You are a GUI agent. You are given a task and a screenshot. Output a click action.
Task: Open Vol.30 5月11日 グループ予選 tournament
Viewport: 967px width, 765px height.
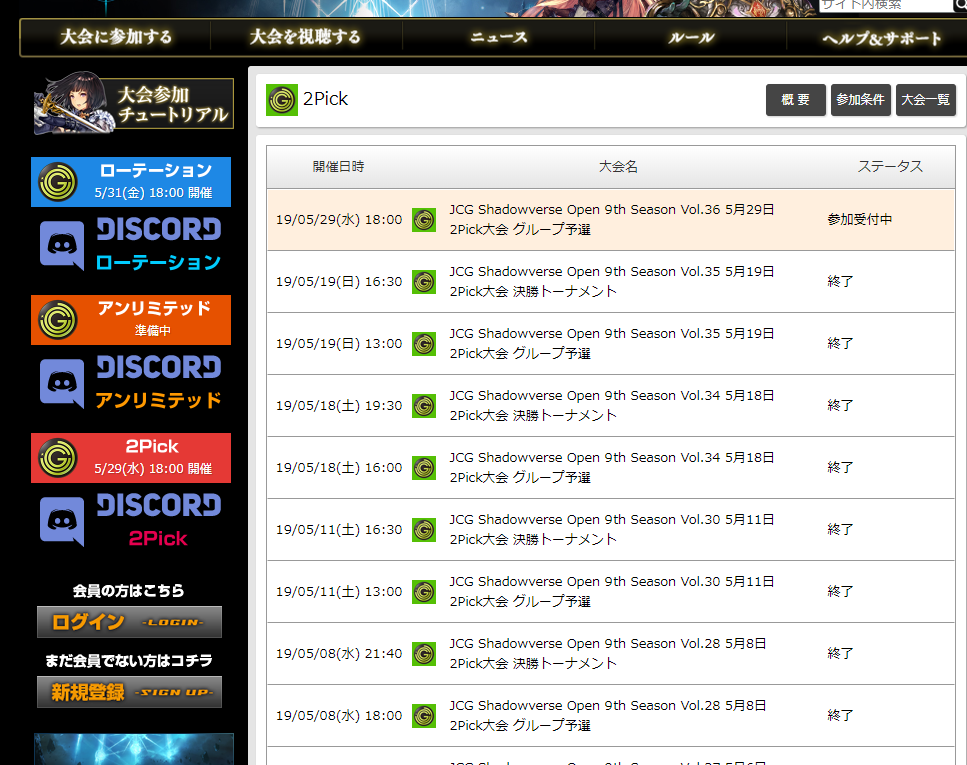(612, 592)
